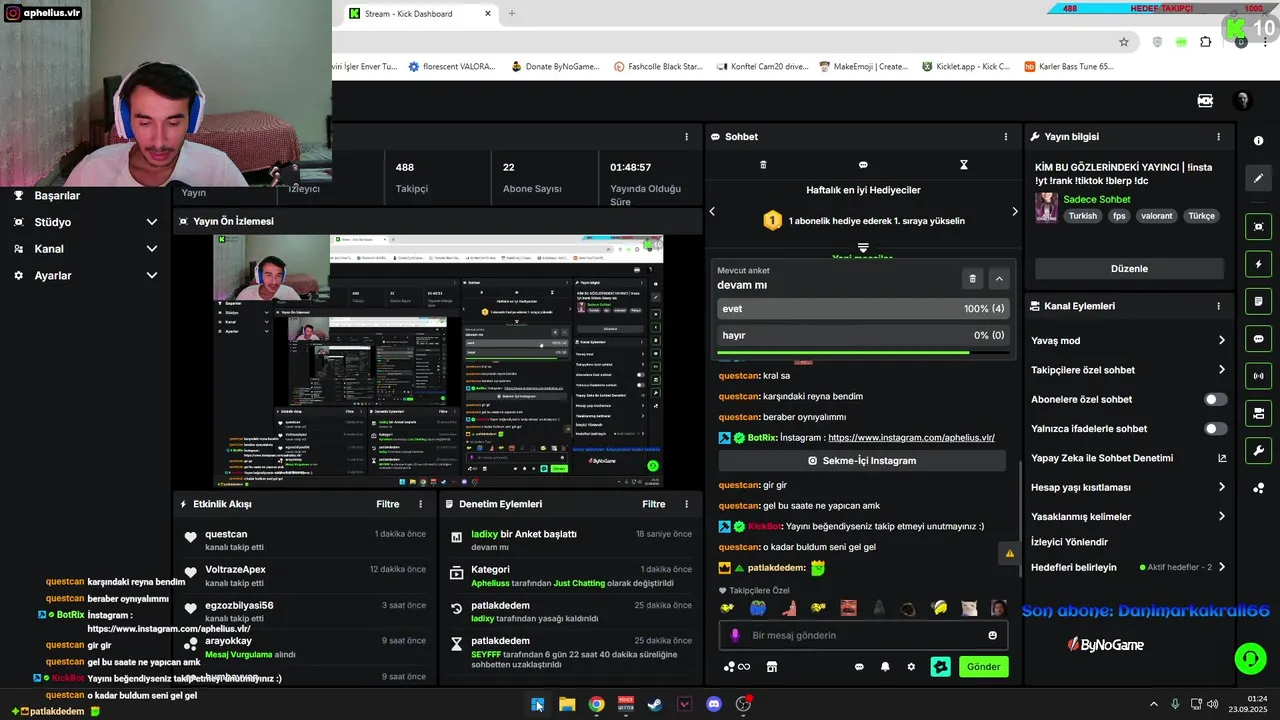This screenshot has height=720, width=1280.
Task: Click the speech-bubble icon below Sohbet header
Action: (x=863, y=165)
